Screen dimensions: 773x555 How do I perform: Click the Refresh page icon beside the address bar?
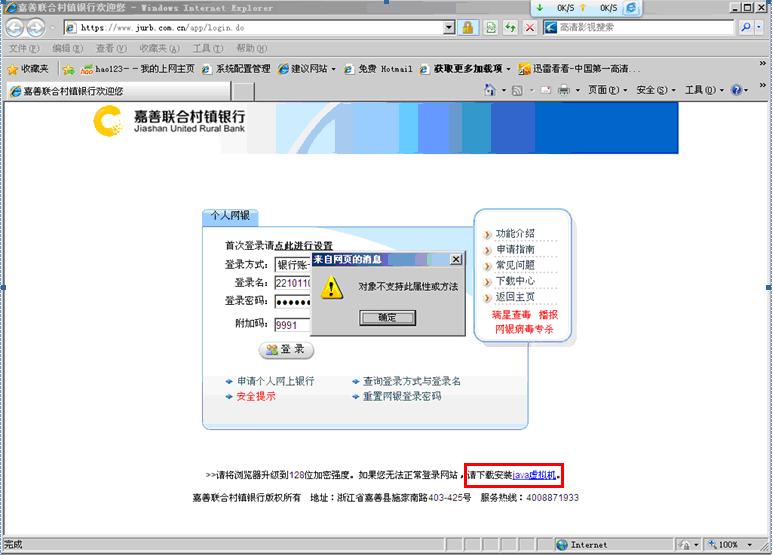(x=491, y=28)
